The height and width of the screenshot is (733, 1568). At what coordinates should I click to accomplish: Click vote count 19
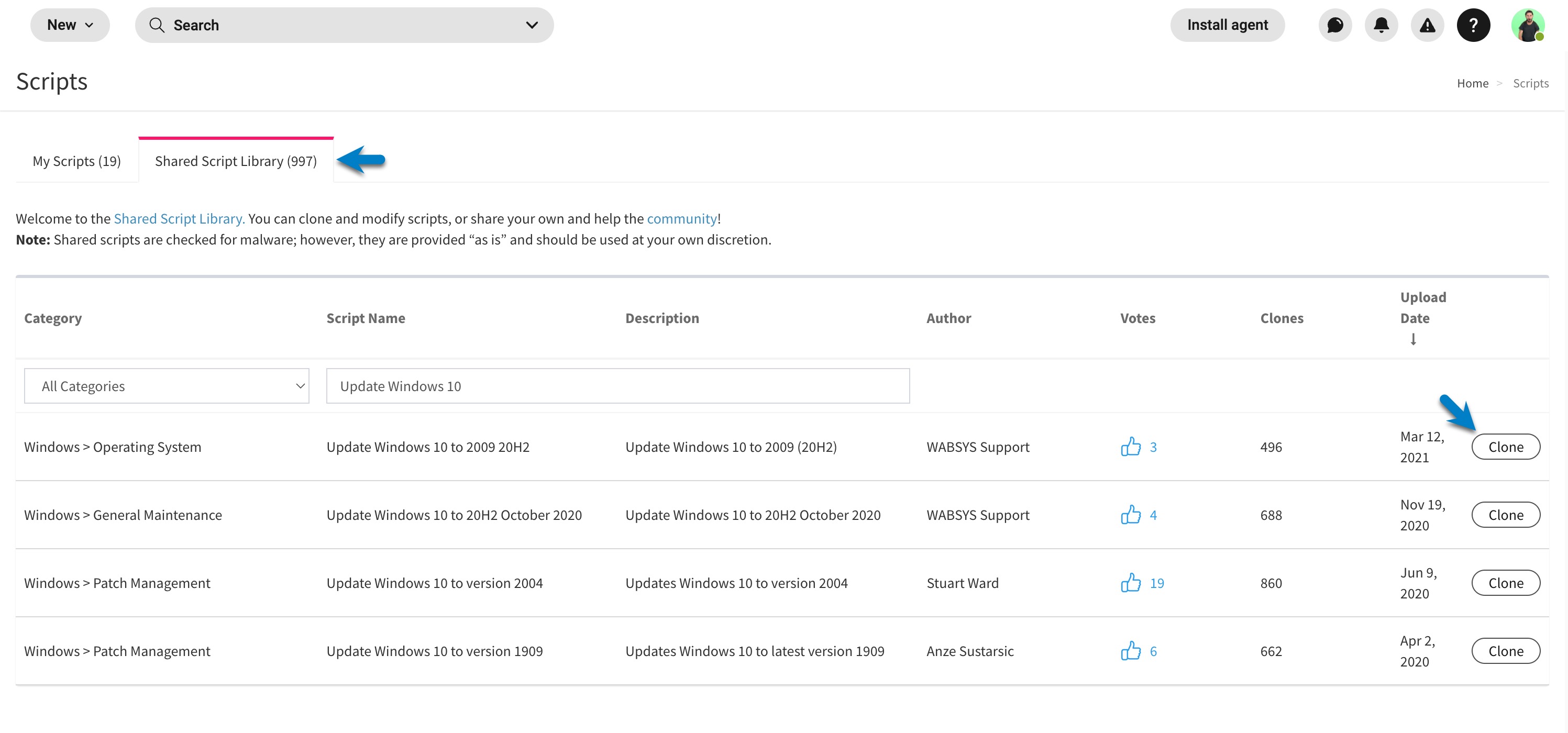1156,583
